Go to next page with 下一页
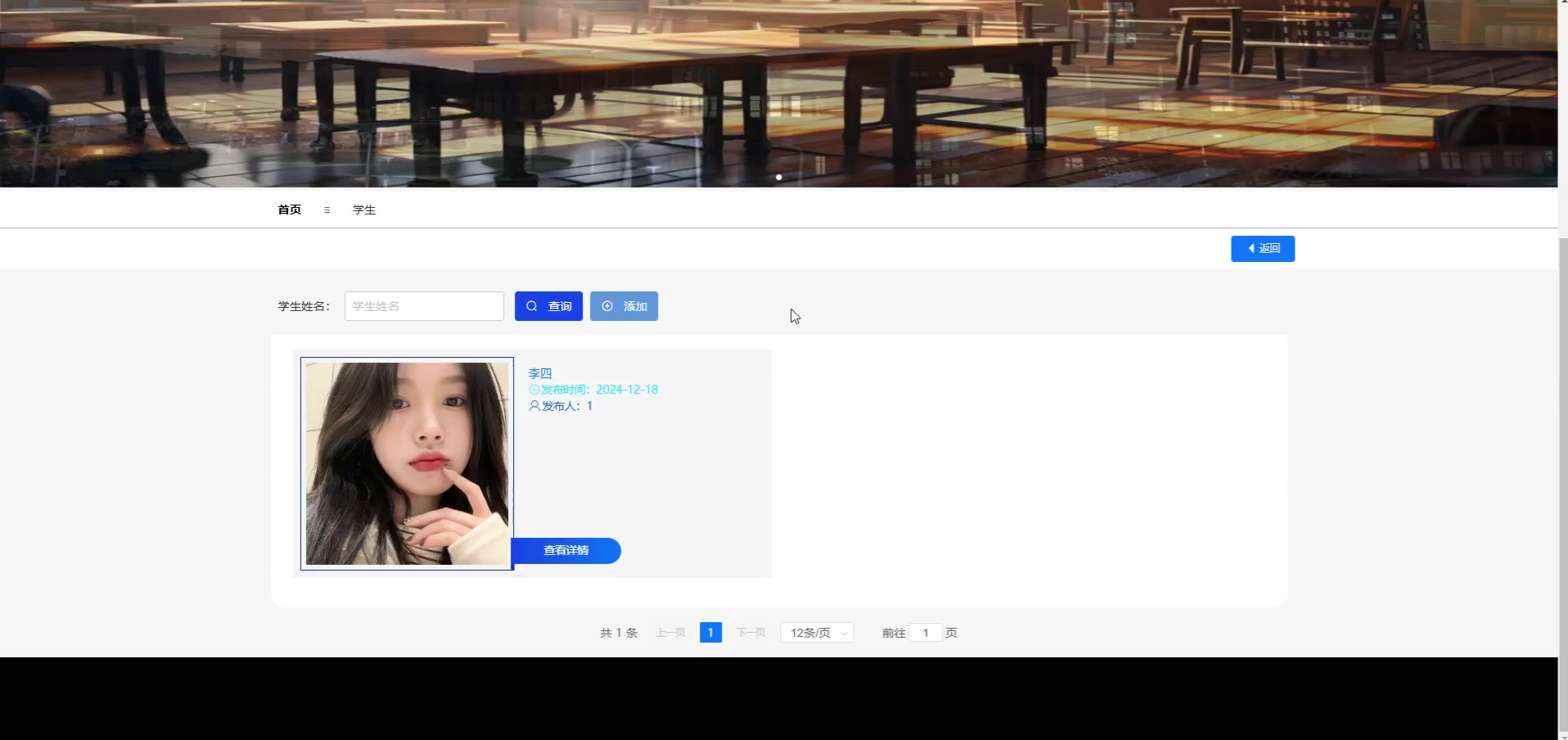Screen dimensions: 1568x740 (750, 633)
